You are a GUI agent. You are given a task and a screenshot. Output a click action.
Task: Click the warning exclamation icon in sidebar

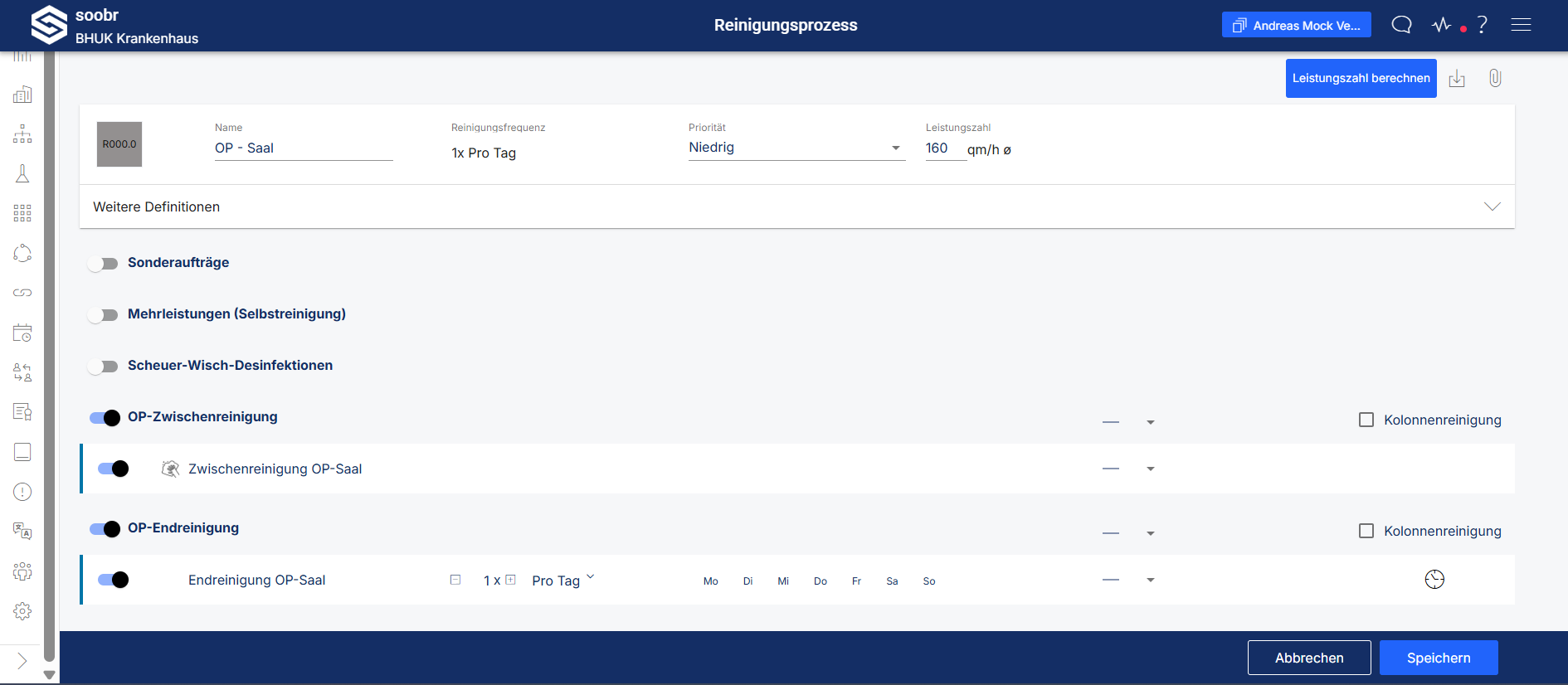[x=22, y=492]
